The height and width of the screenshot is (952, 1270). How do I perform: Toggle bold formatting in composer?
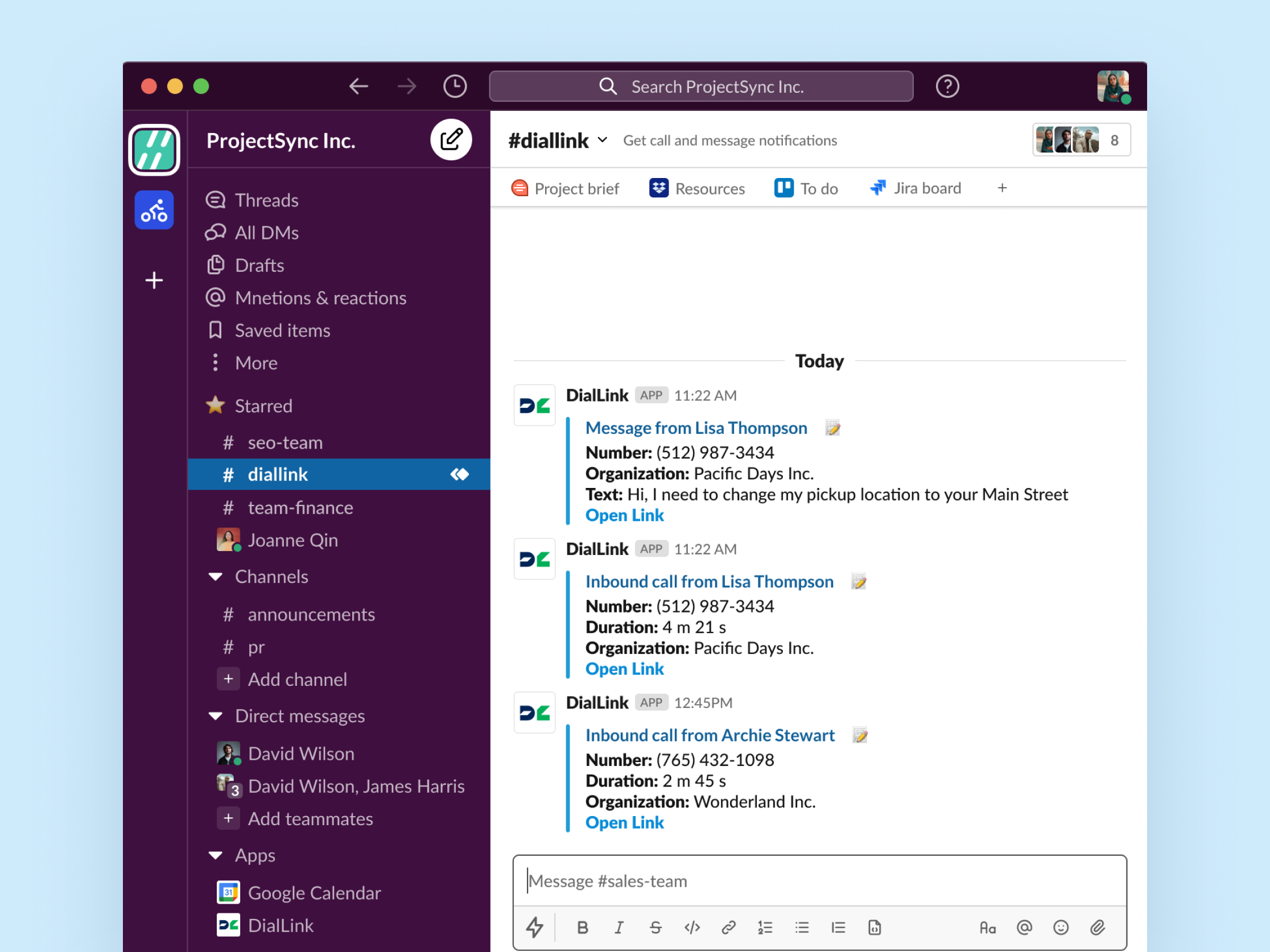582,927
